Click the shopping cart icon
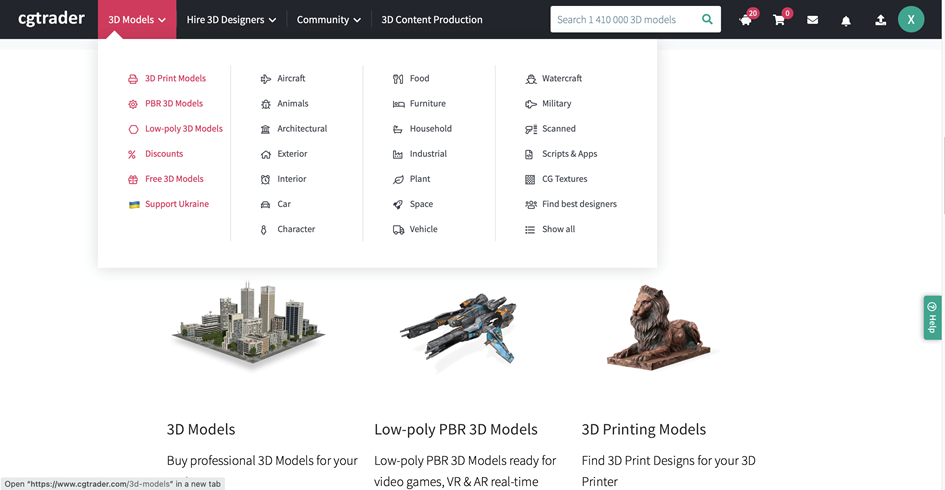 point(779,20)
